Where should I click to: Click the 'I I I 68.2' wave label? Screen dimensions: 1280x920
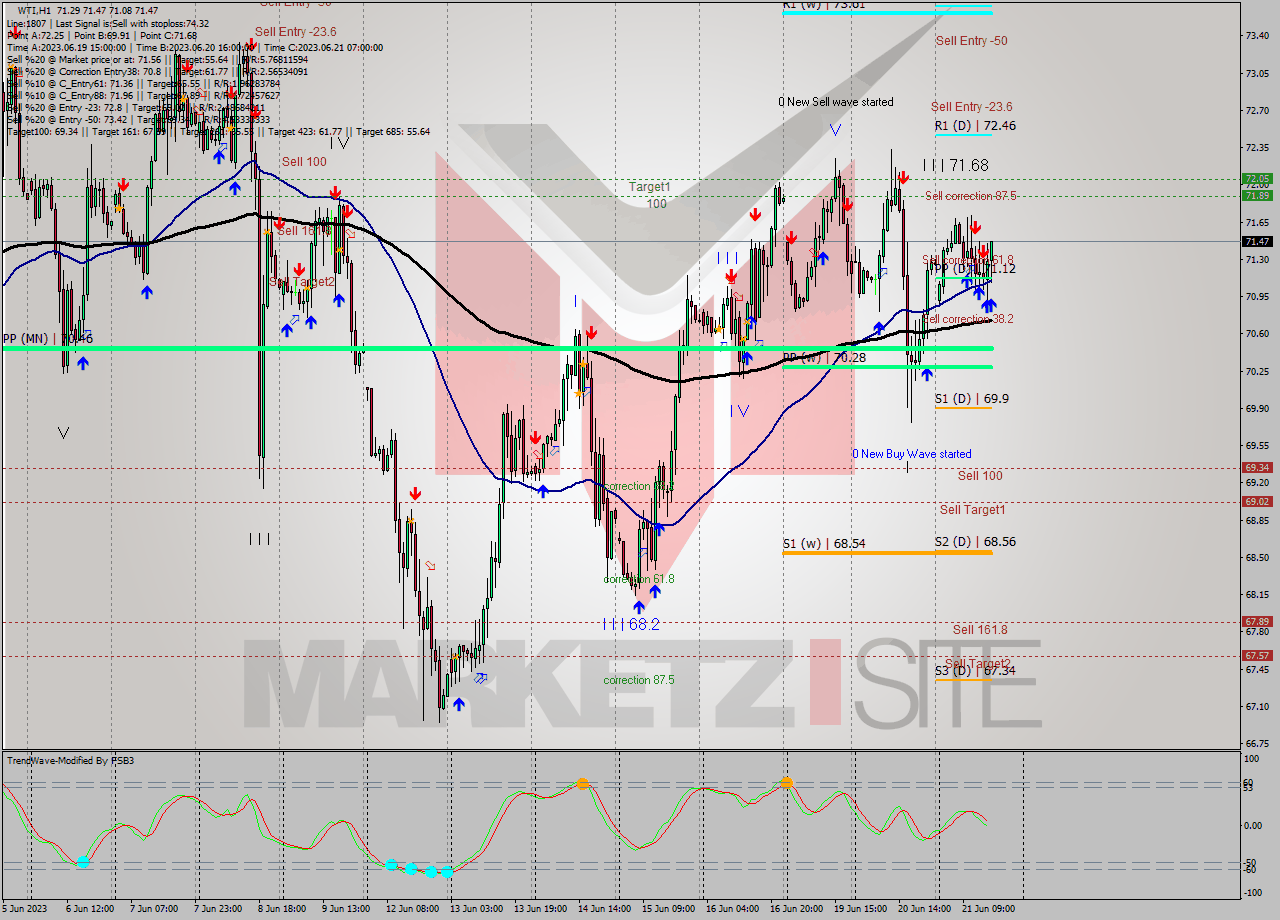[x=631, y=624]
